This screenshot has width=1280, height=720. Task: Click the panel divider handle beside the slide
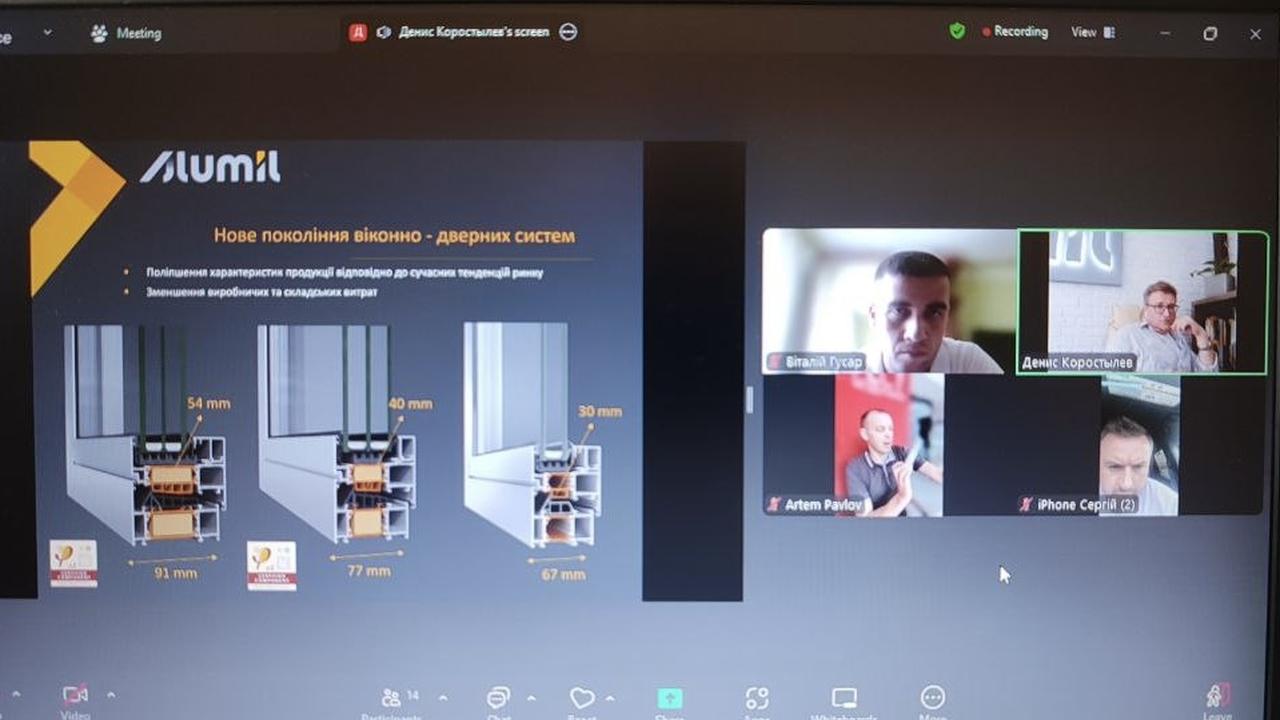(750, 400)
